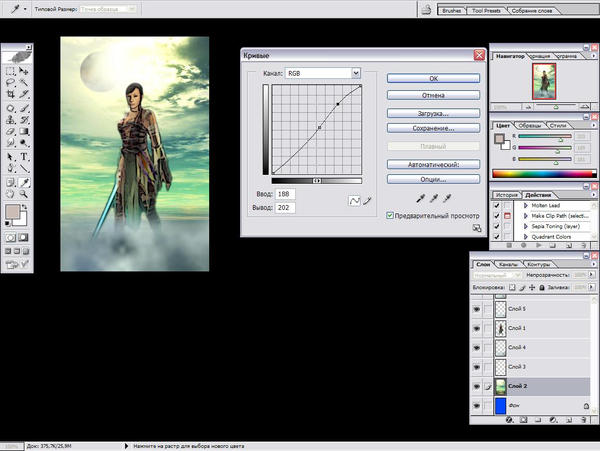Hide layer Слой 2 with eye icon
This screenshot has height=451, width=600.
(x=476, y=387)
